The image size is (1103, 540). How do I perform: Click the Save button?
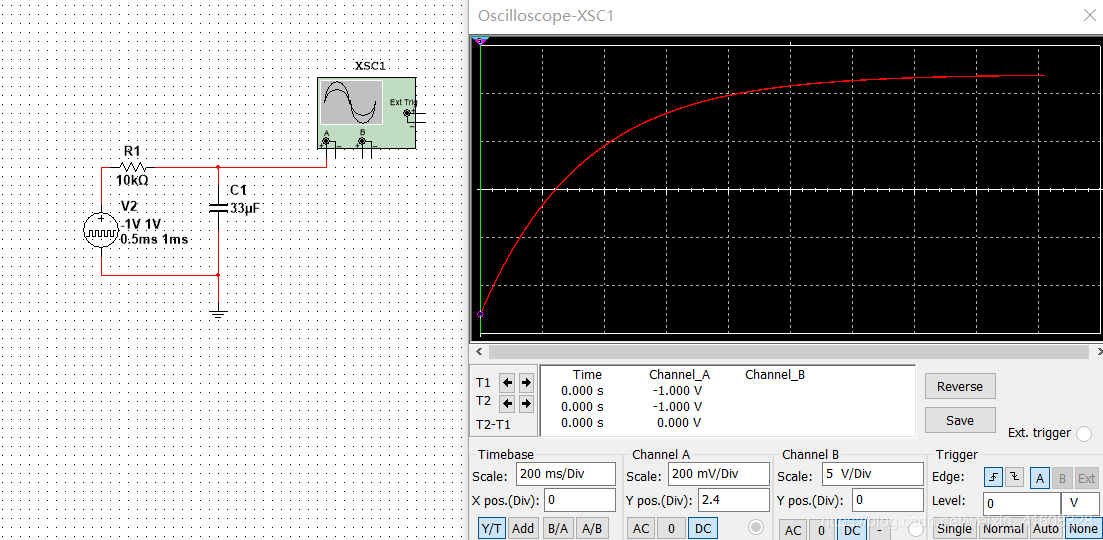pos(959,420)
